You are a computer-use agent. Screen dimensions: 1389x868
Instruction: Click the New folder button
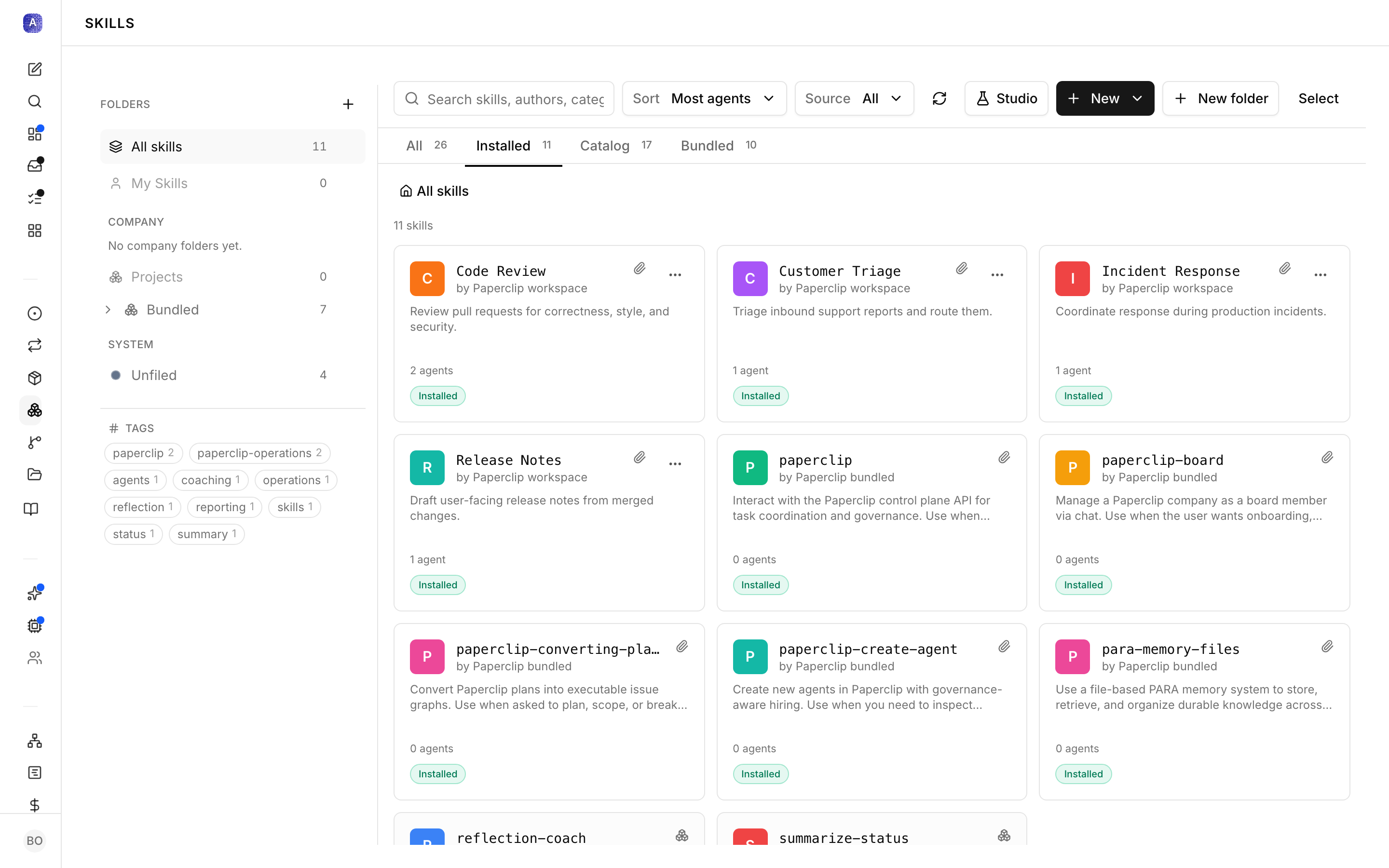(x=1221, y=99)
